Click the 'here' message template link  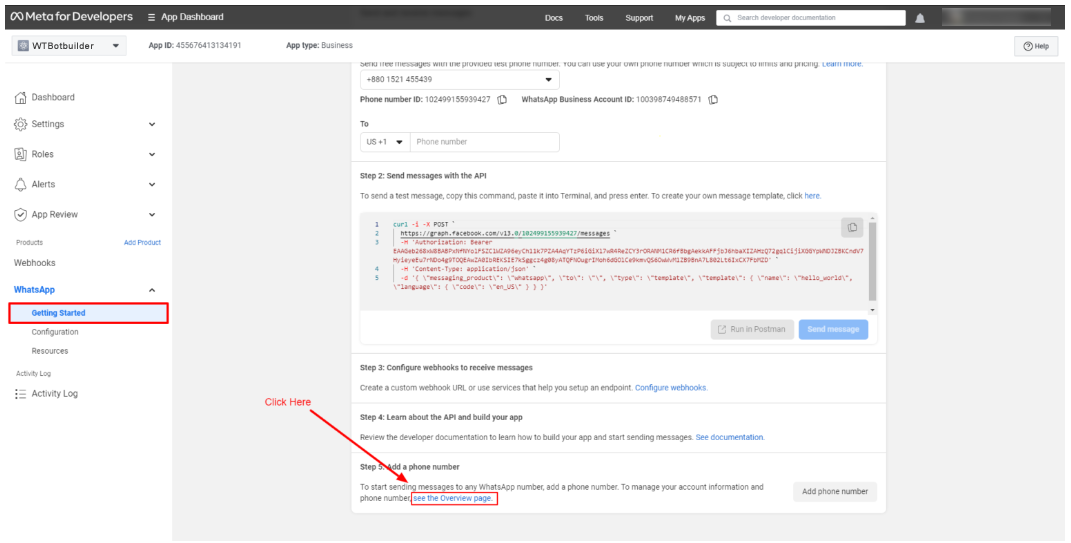[x=812, y=196]
